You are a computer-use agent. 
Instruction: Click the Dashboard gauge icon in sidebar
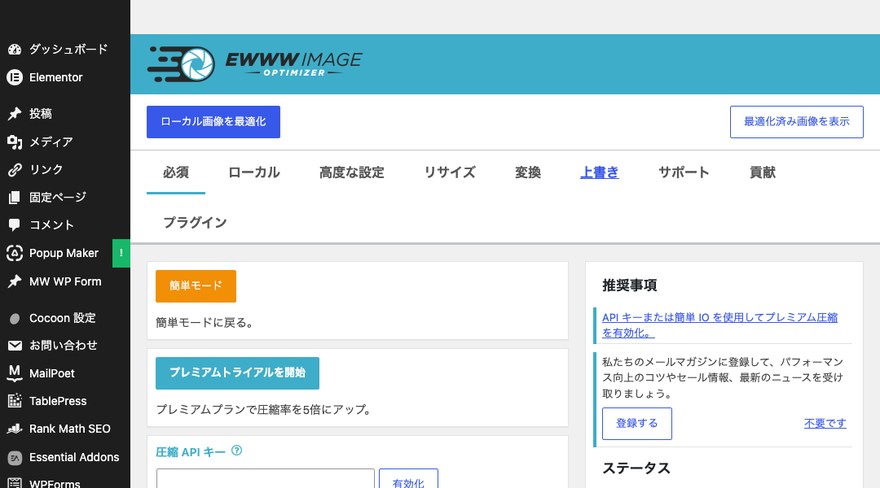point(15,49)
